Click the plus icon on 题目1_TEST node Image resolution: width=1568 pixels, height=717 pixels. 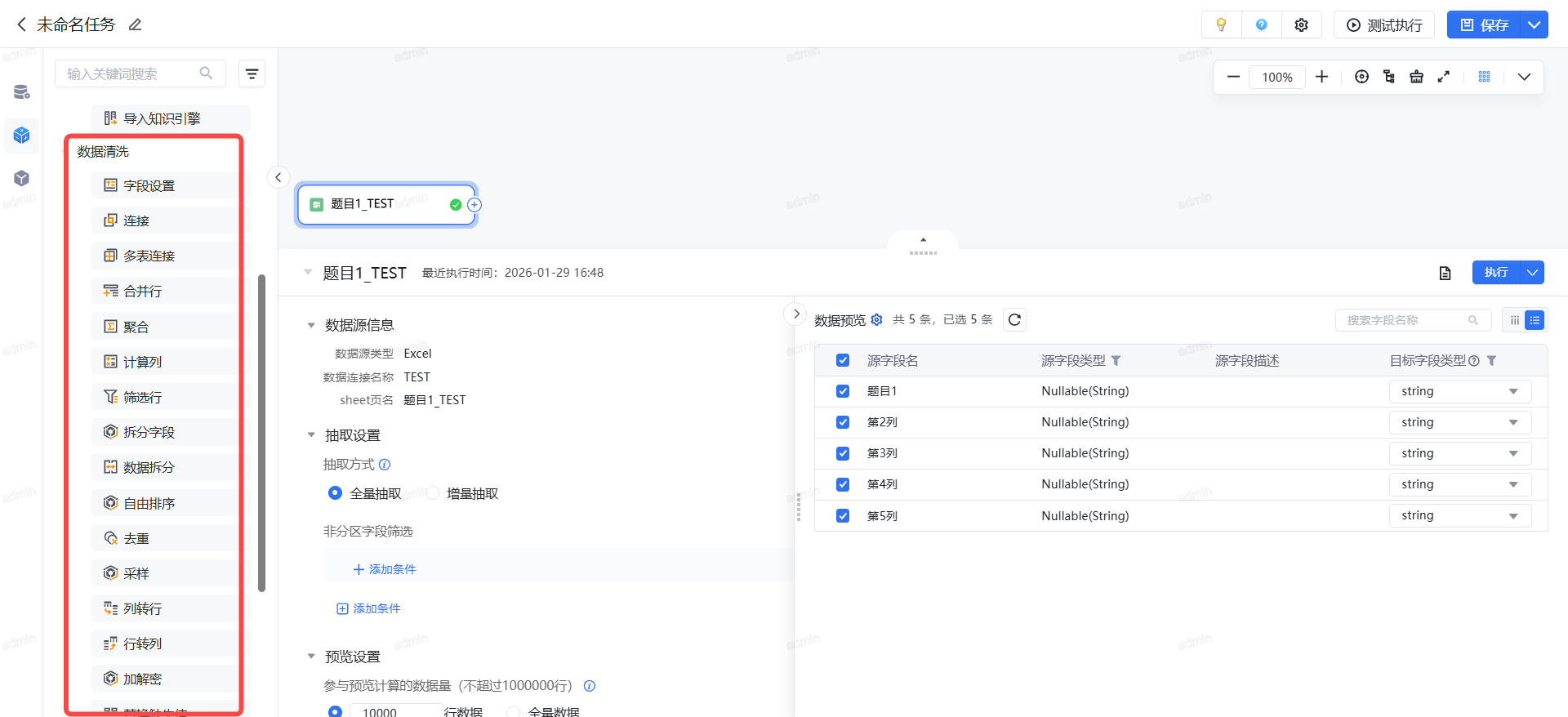[474, 205]
